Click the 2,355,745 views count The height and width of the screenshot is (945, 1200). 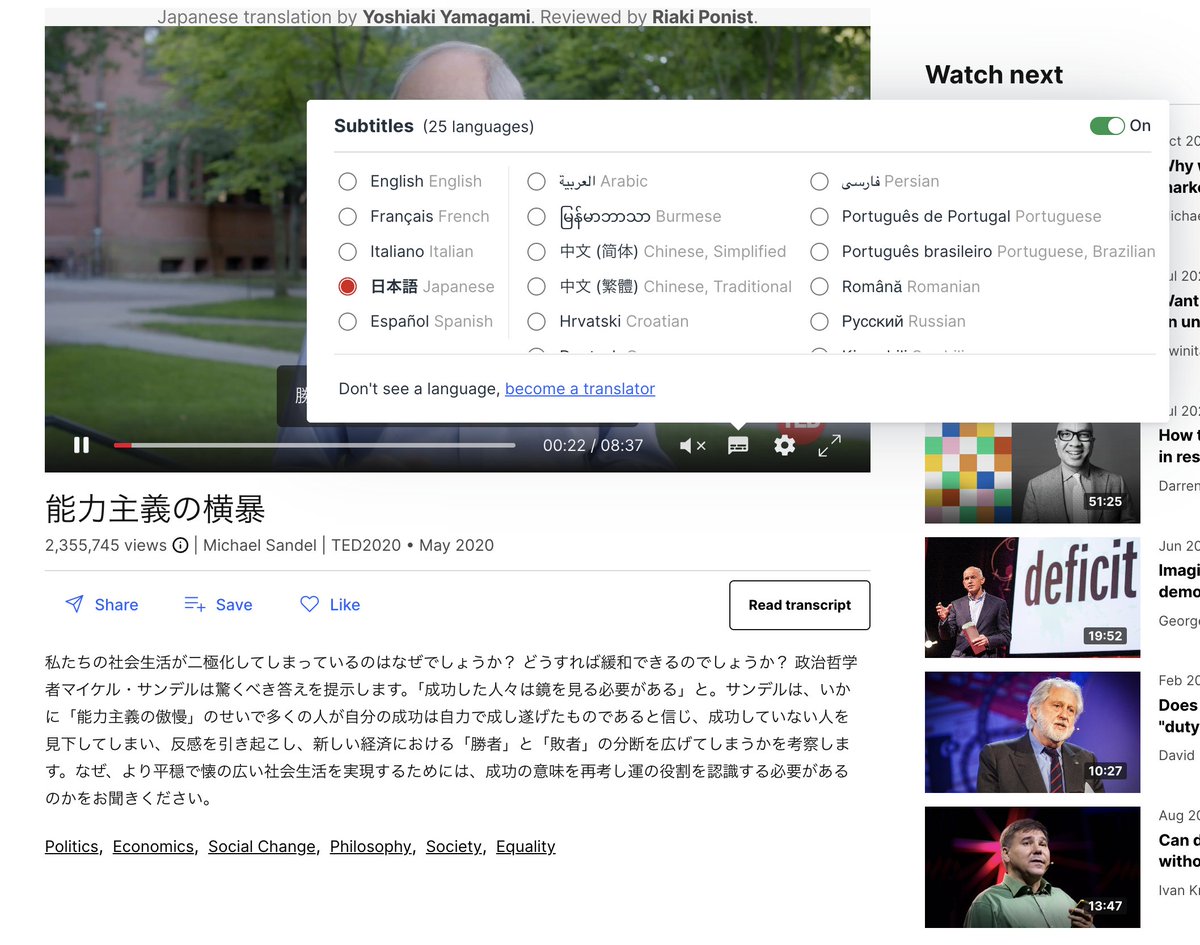tap(106, 546)
